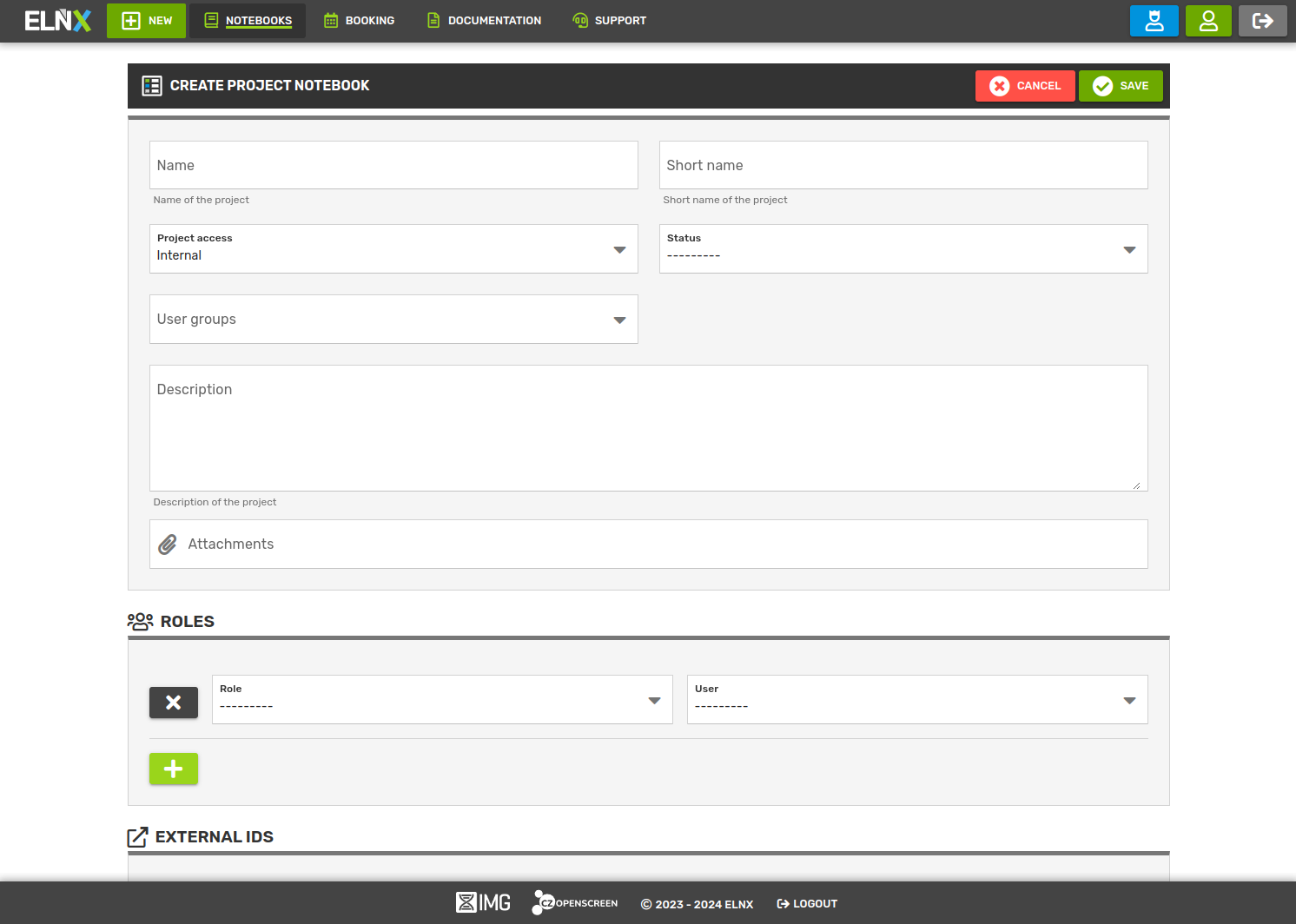This screenshot has width=1296, height=924.
Task: Open the Support menu item
Action: coord(609,21)
